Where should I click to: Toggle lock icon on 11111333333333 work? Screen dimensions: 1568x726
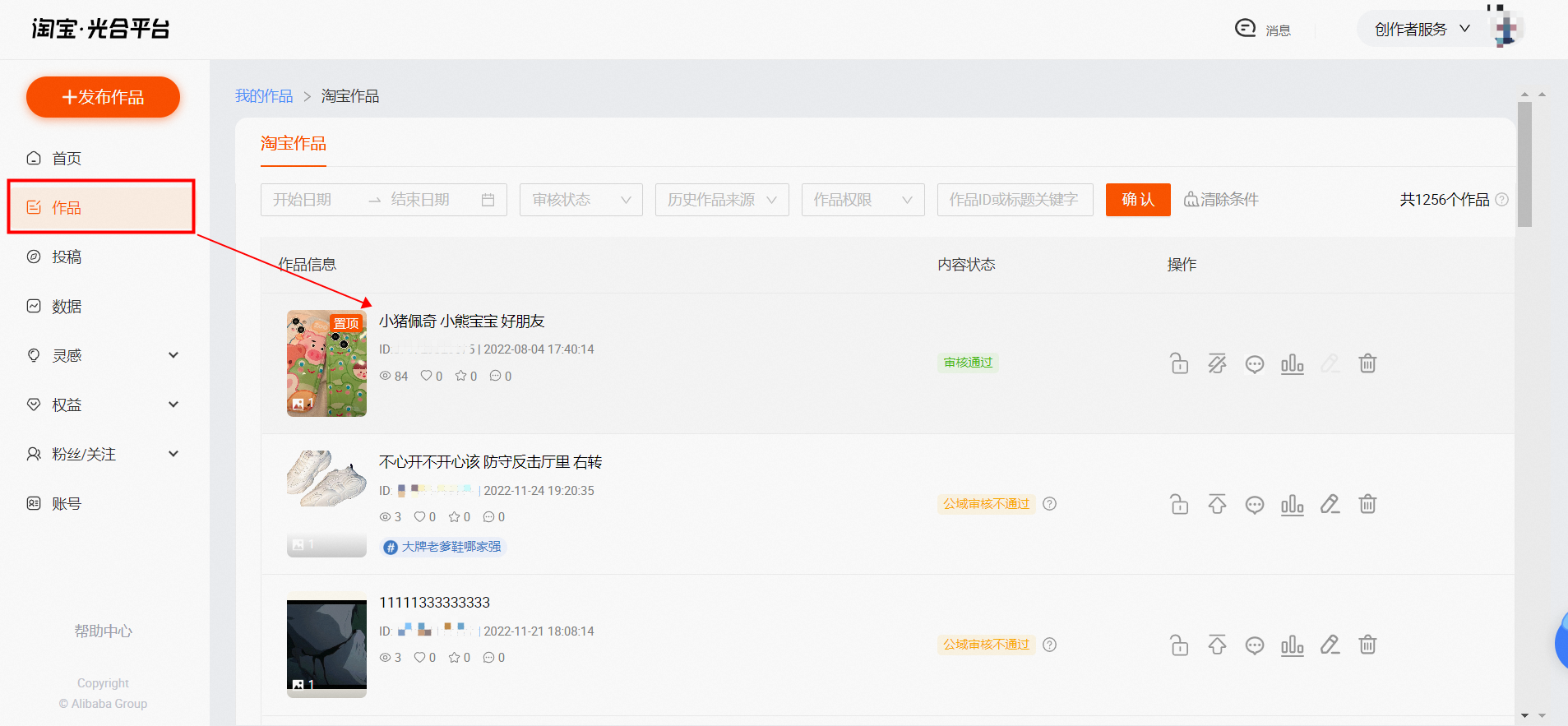(1179, 645)
